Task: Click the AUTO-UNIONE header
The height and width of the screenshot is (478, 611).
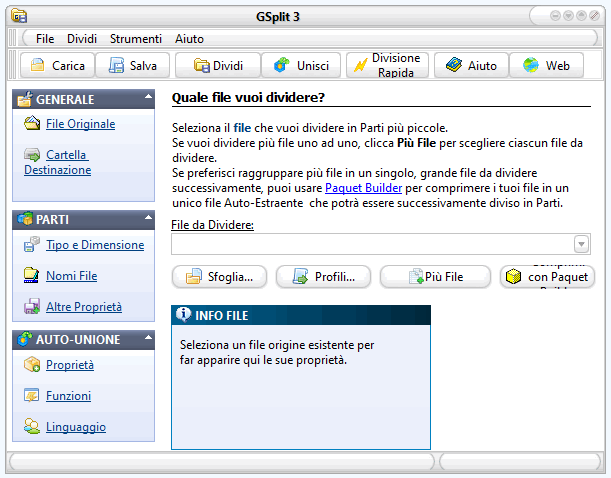Action: (84, 340)
